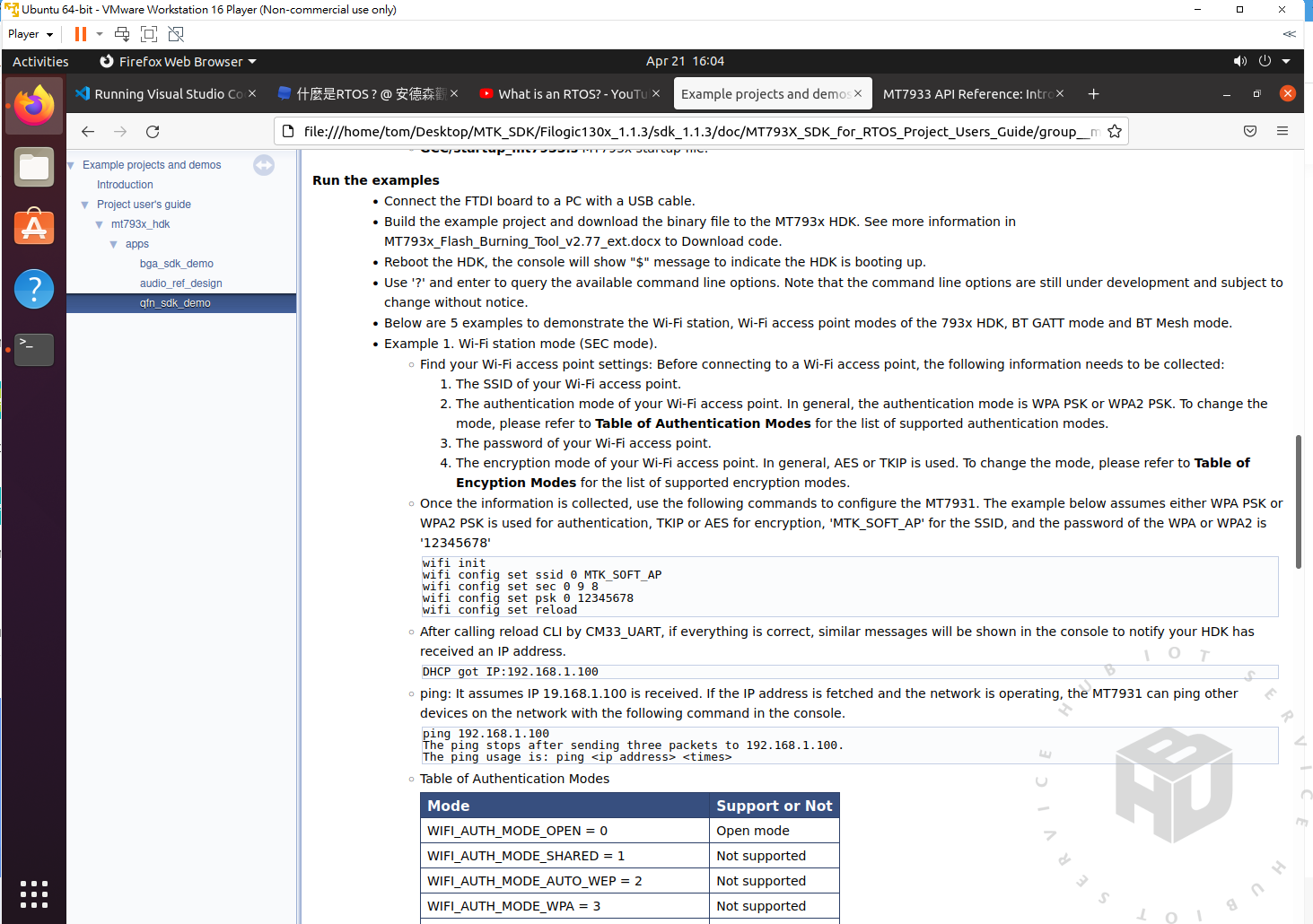1313x924 pixels.
Task: Go back to previous page
Action: [x=87, y=131]
